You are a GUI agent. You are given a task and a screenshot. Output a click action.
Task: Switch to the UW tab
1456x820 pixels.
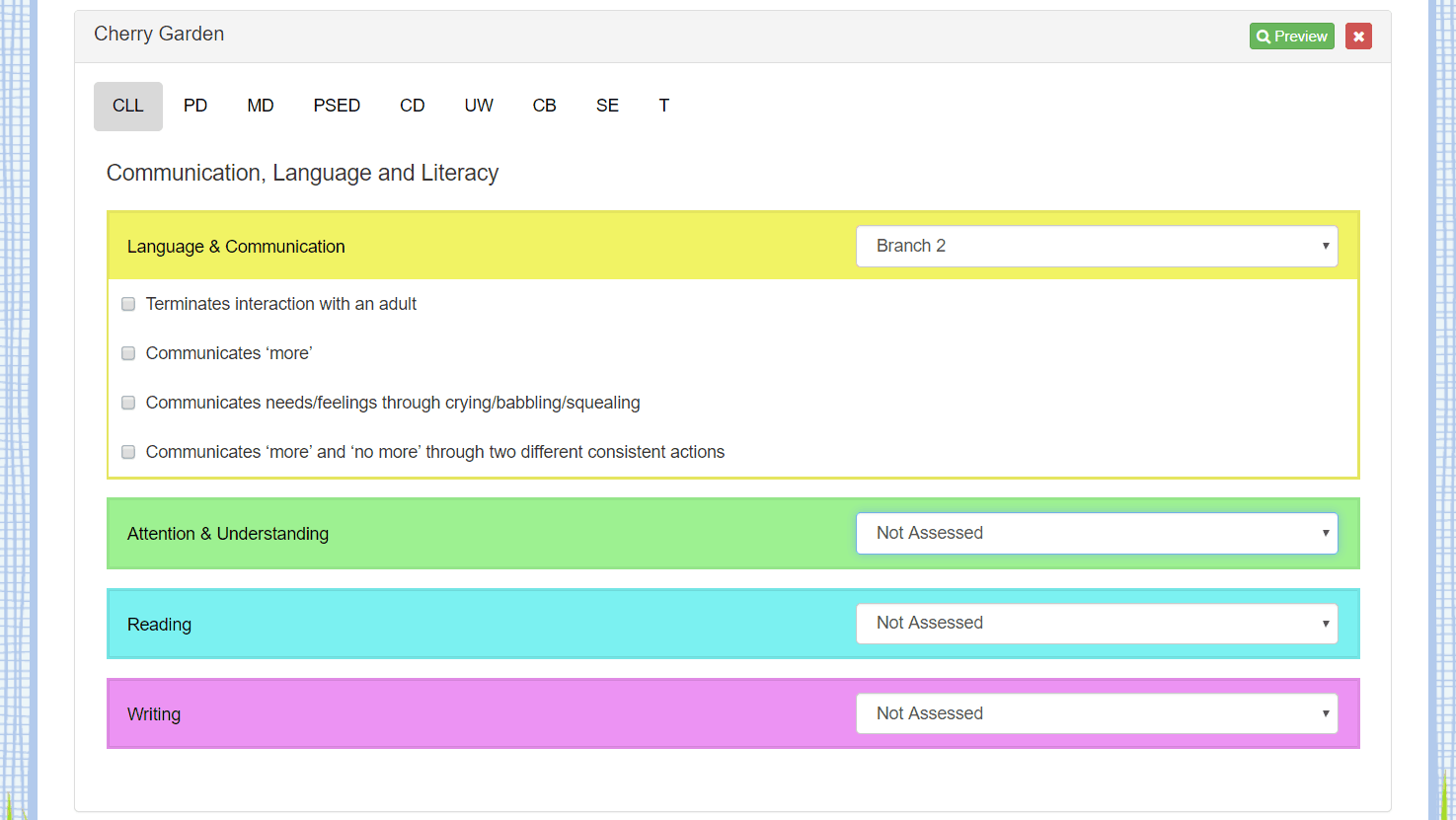click(478, 106)
